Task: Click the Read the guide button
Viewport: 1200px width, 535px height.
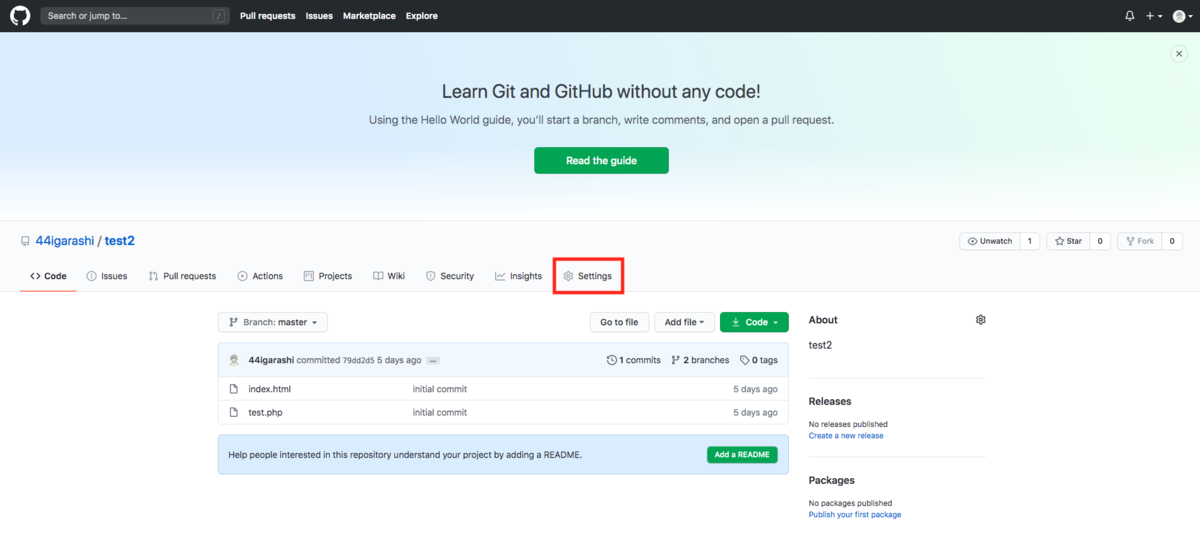Action: (x=601, y=160)
